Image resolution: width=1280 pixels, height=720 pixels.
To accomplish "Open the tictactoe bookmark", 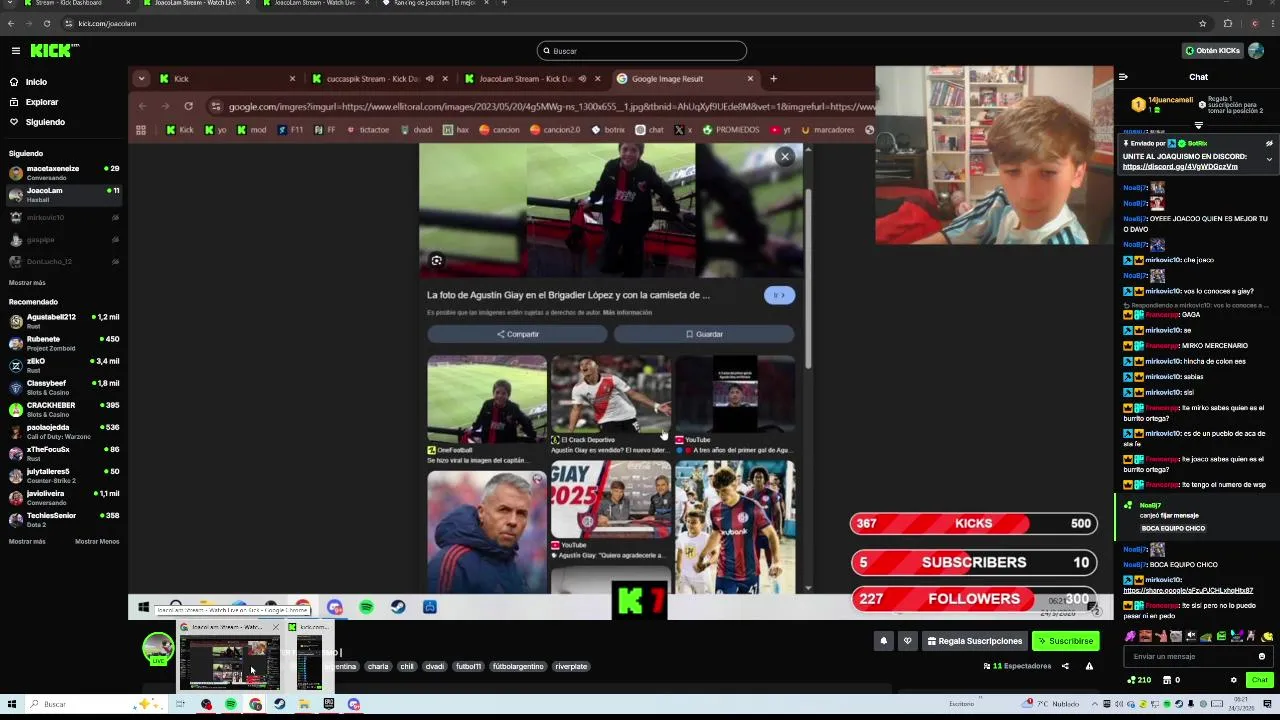I will pyautogui.click(x=367, y=130).
